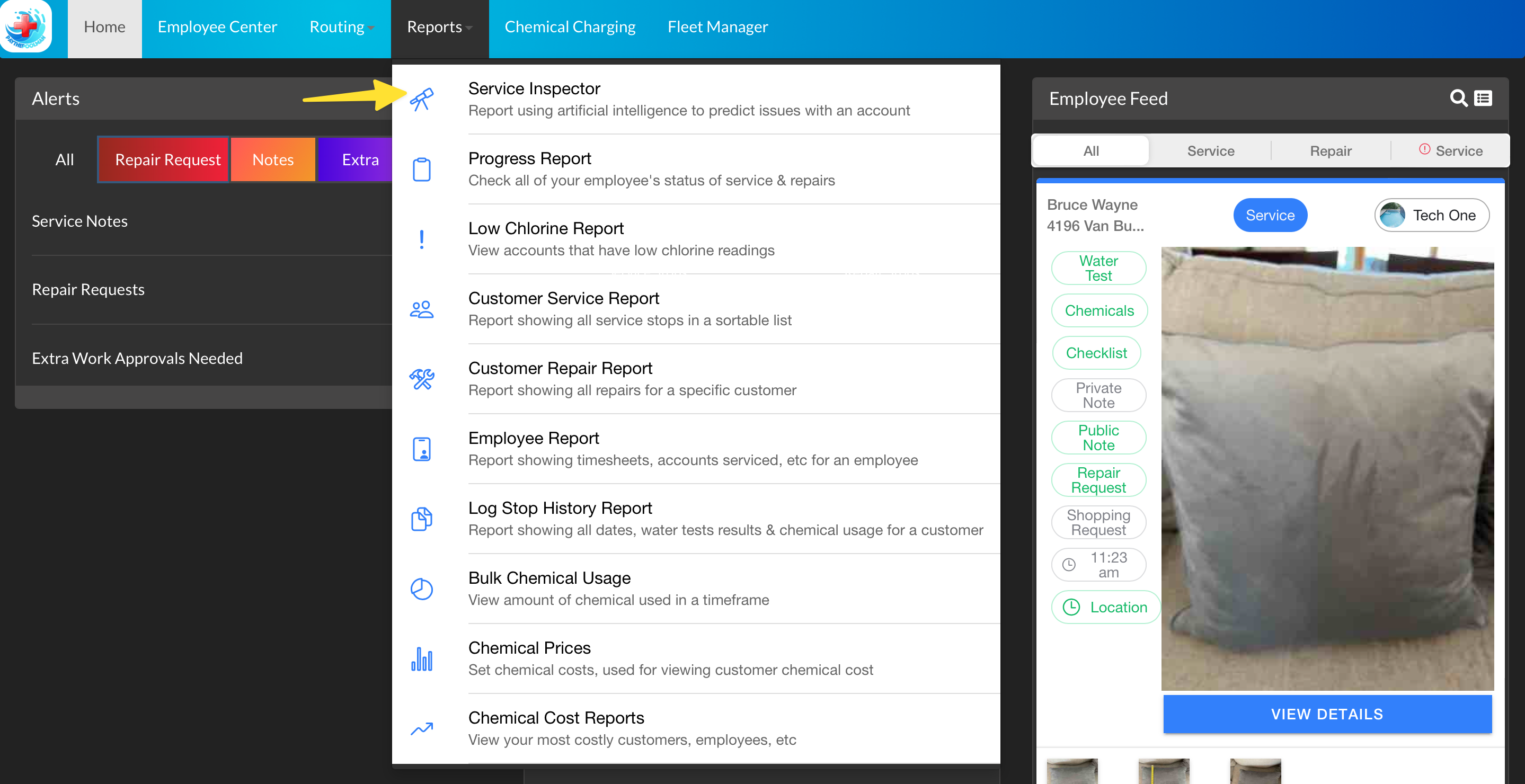Click the Service Inspector telescope icon
The width and height of the screenshot is (1525, 784).
[421, 100]
